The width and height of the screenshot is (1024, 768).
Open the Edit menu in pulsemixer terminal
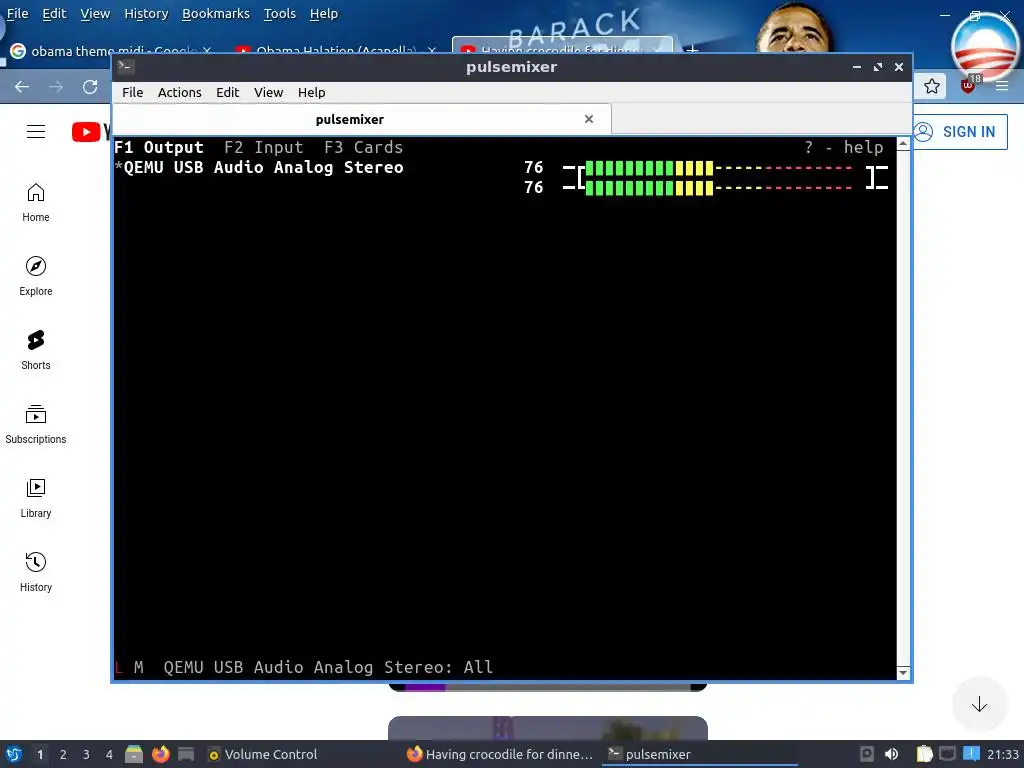[227, 92]
